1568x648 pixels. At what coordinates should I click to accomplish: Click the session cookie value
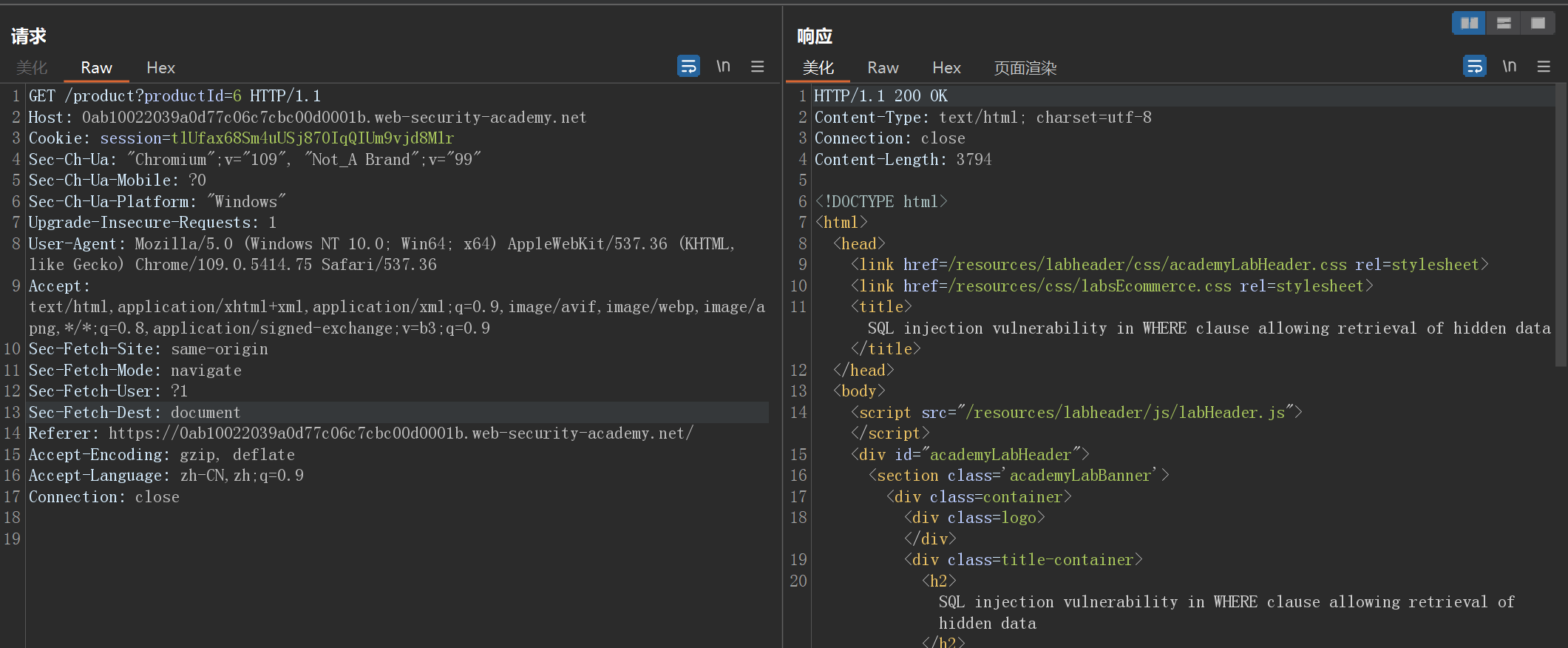point(313,138)
